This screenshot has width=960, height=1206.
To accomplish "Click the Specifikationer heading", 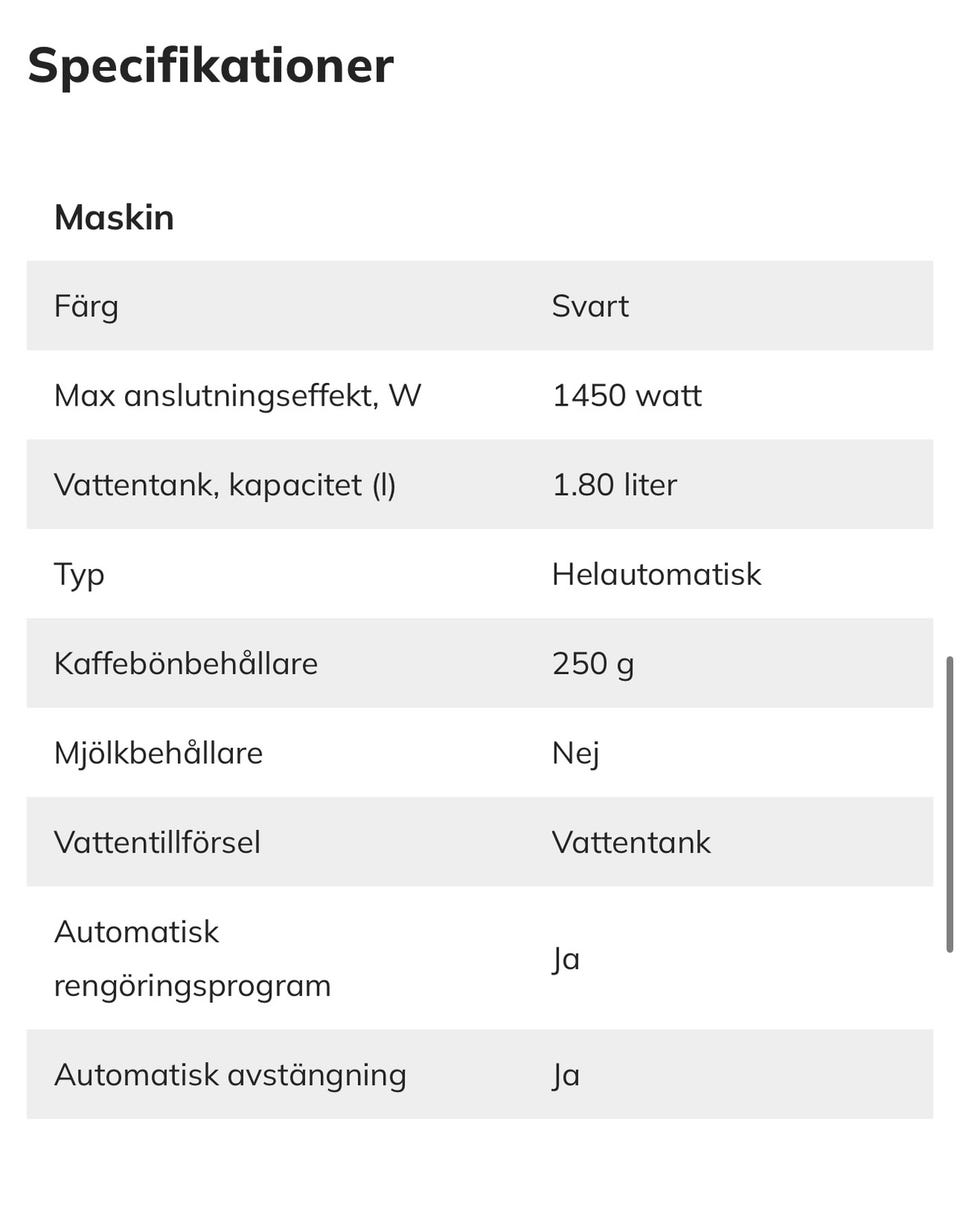I will [x=210, y=66].
